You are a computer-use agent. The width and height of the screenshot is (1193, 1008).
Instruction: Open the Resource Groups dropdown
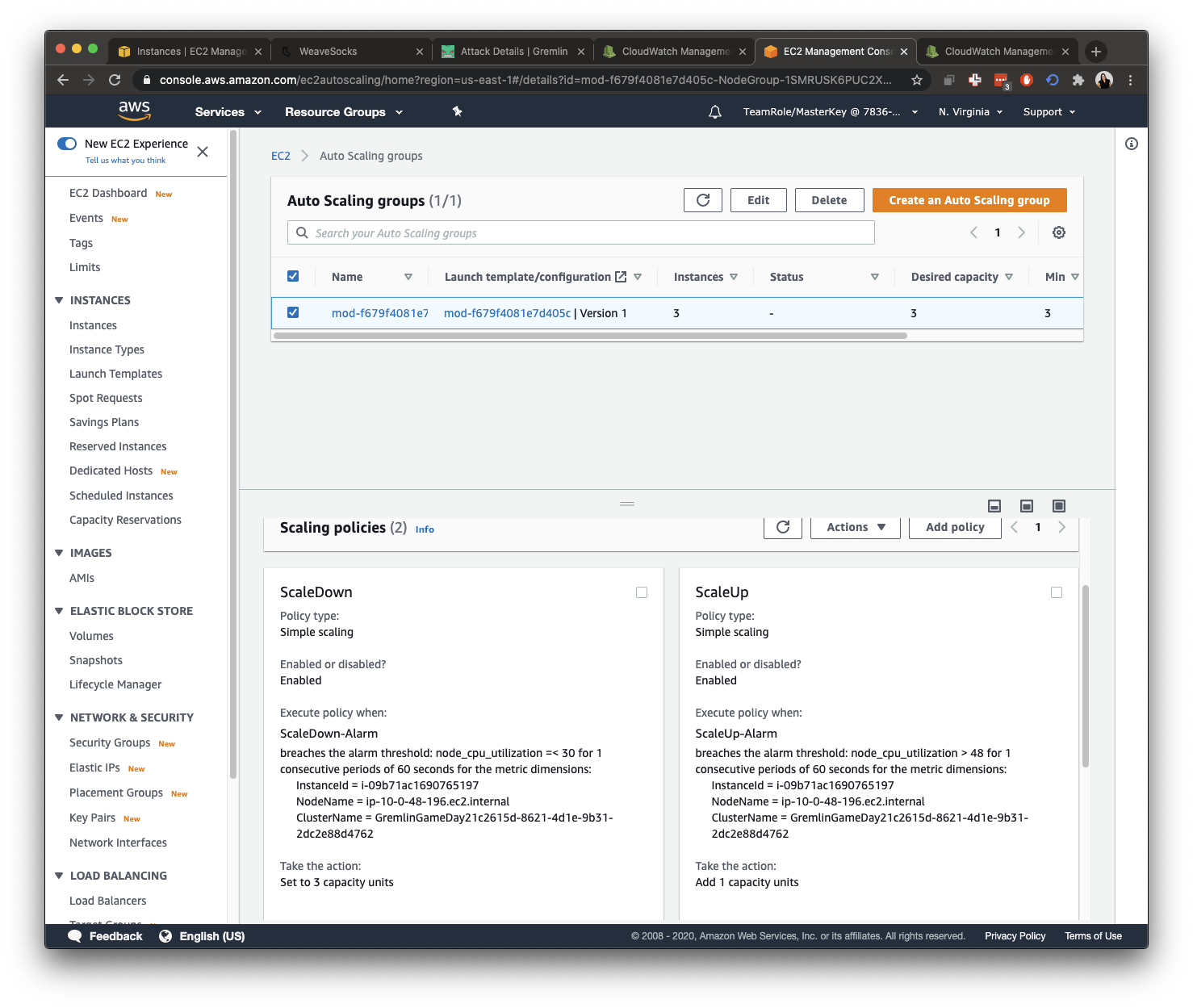point(344,112)
